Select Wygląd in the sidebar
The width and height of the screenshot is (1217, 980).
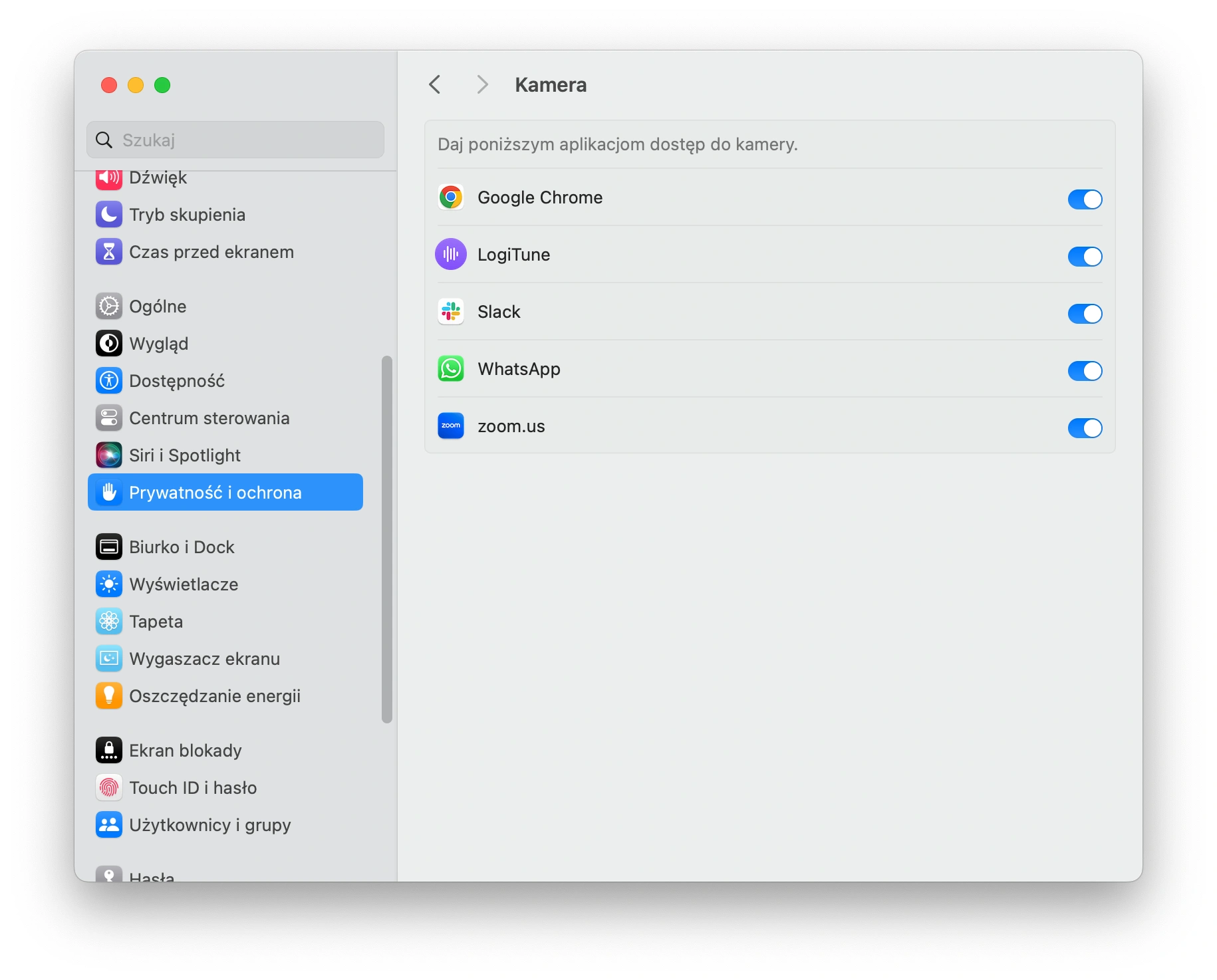(225, 344)
